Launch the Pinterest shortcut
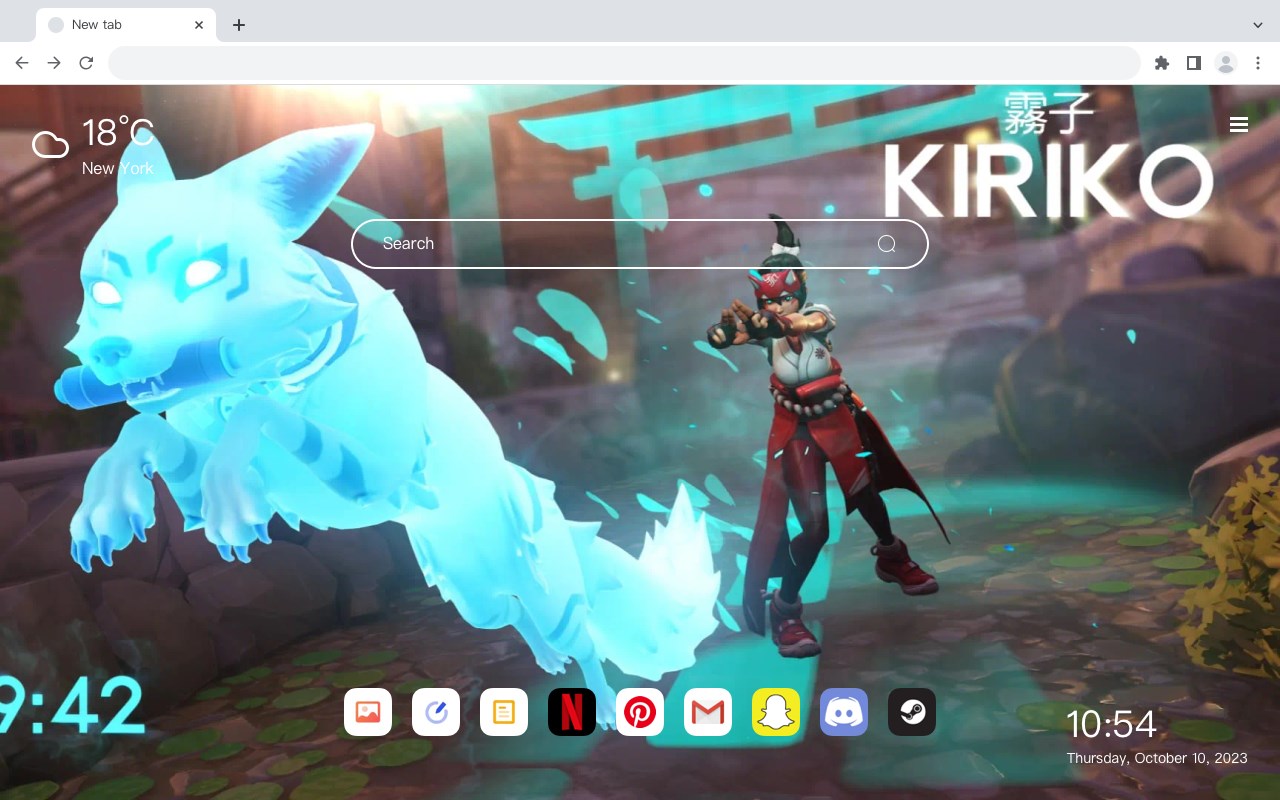The width and height of the screenshot is (1280, 800). click(640, 712)
